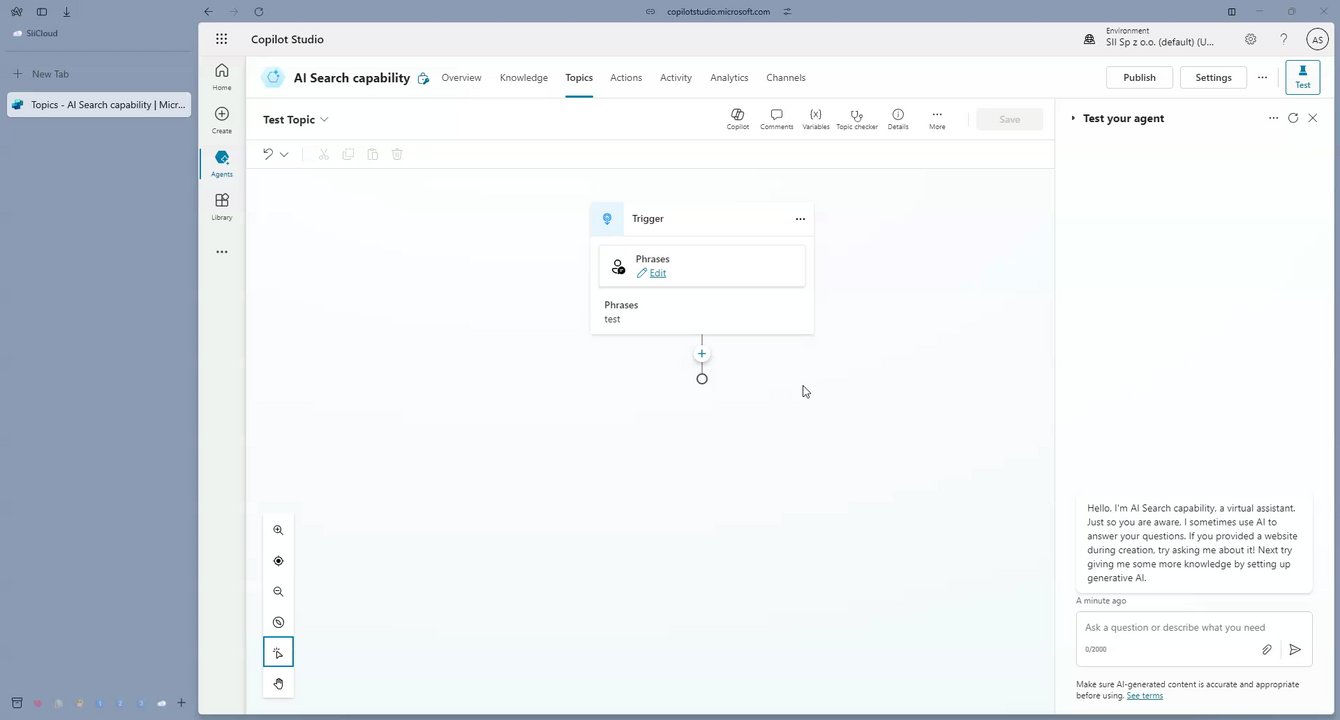Go to Home in the left sidebar
Screen dimensions: 1340x720
[x=222, y=77]
